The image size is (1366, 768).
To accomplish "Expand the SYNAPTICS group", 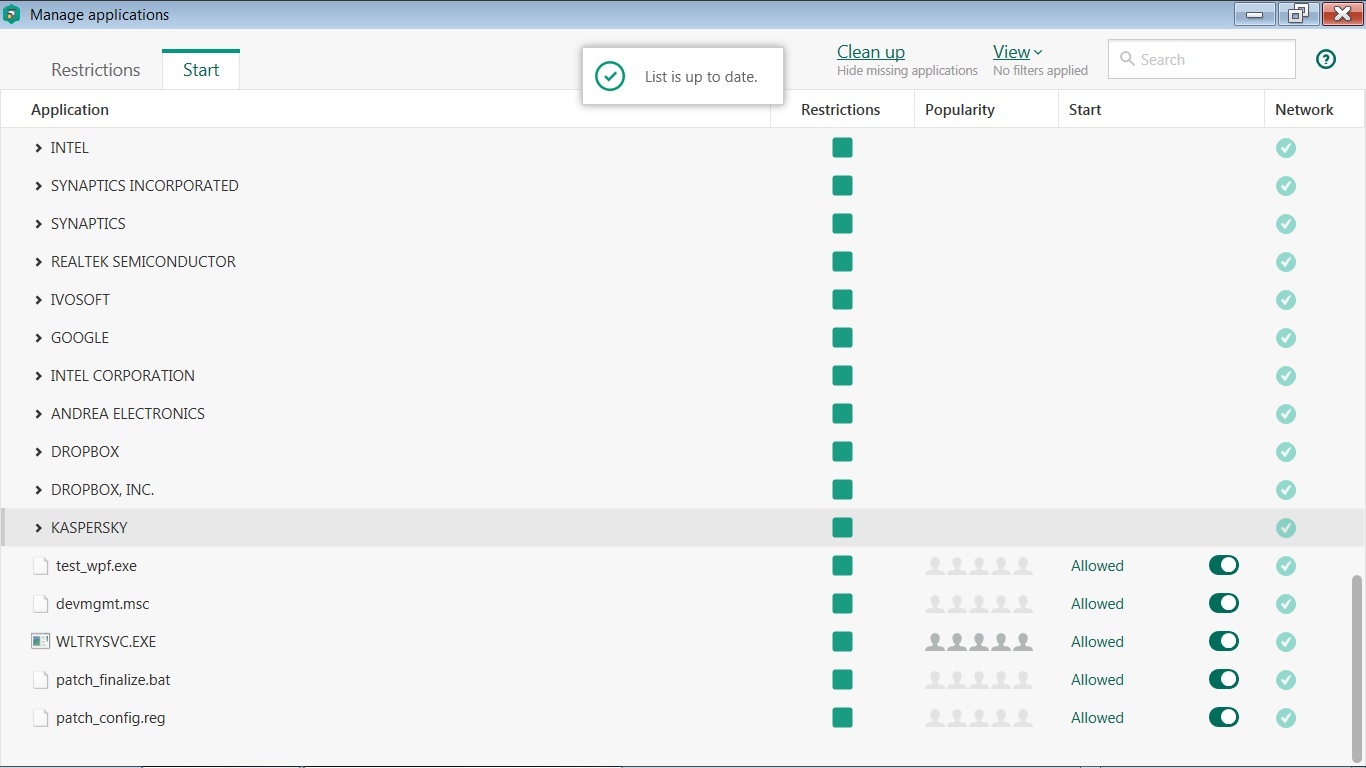I will point(38,224).
